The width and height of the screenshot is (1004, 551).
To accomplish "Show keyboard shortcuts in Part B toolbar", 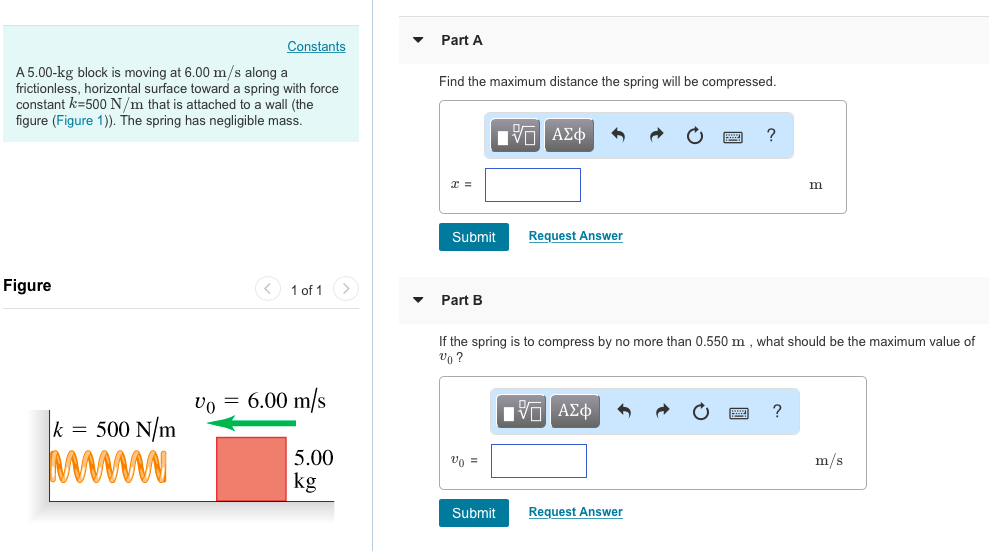I will [739, 412].
